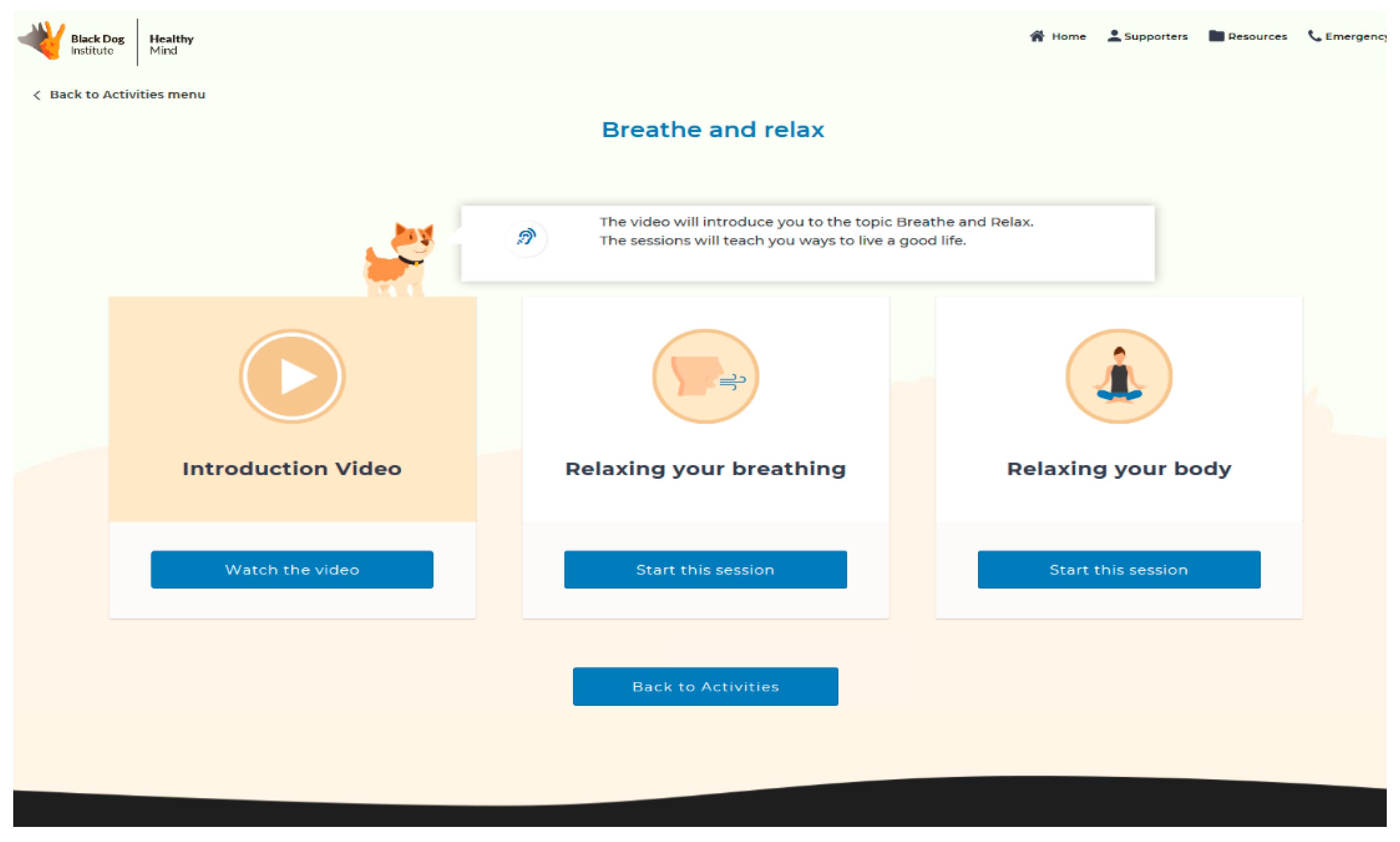
Task: Click the play icon on Introduction Video
Action: (x=292, y=377)
